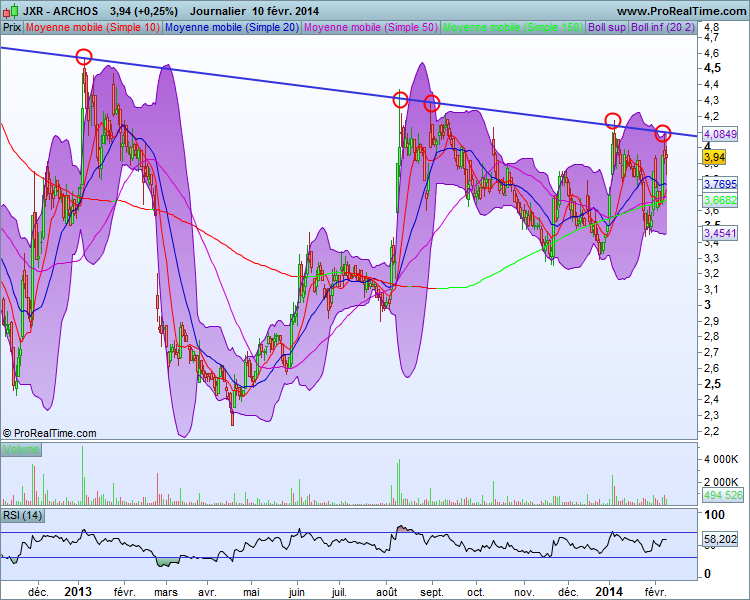Click the green 3,6682 value tag
750x600 pixels.
pos(720,200)
